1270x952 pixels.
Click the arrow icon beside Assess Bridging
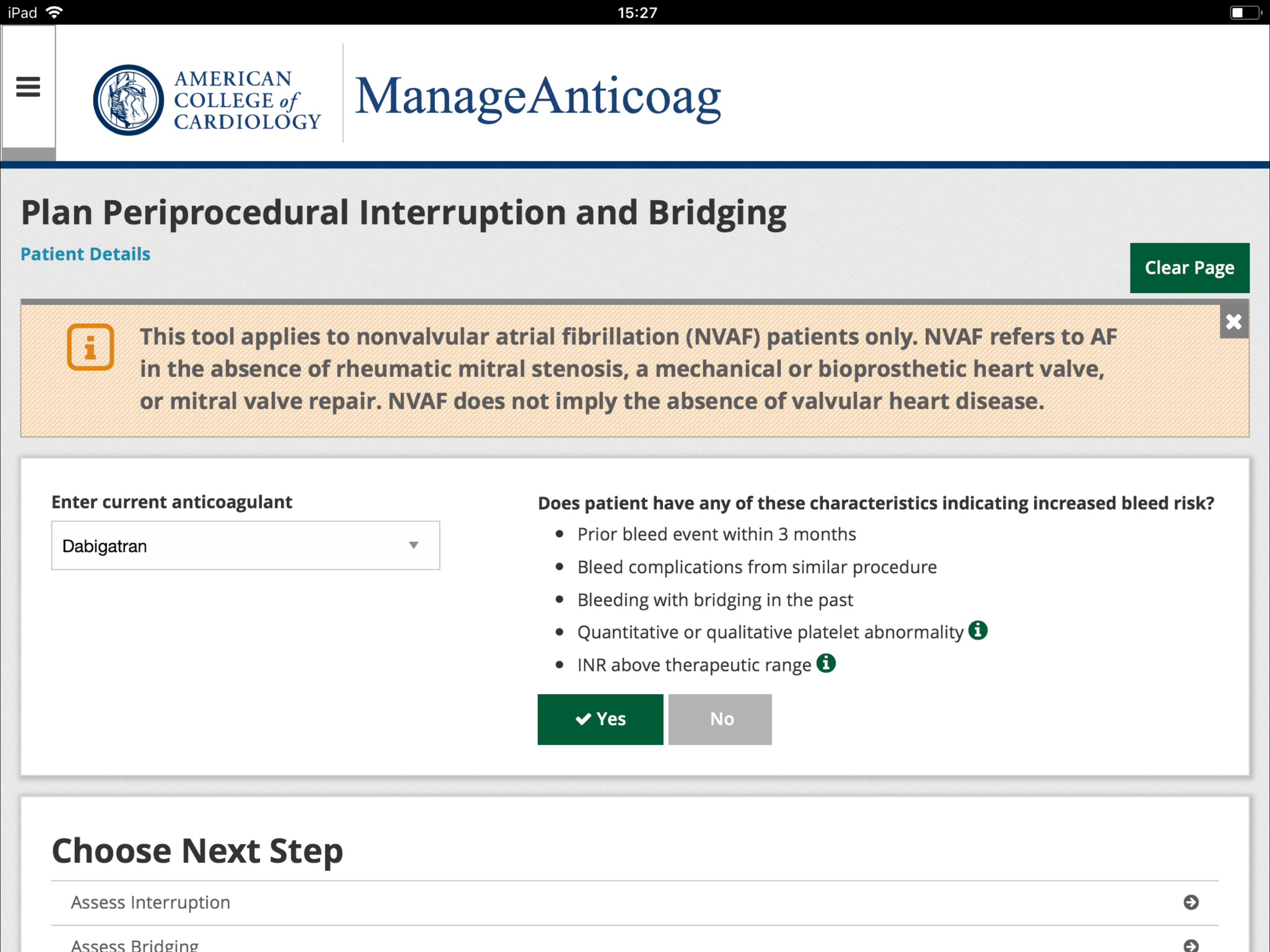click(x=1191, y=945)
